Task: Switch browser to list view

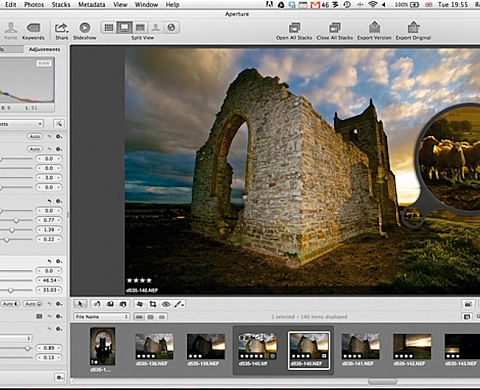Action: [162, 317]
